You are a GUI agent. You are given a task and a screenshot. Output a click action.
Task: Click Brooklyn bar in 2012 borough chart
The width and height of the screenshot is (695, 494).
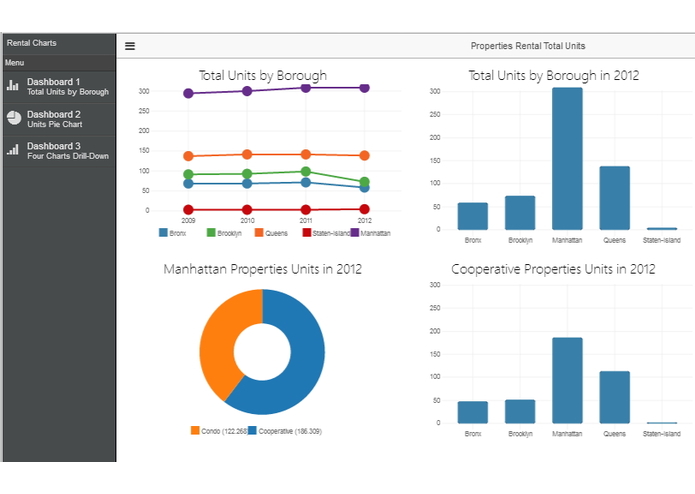(x=520, y=213)
